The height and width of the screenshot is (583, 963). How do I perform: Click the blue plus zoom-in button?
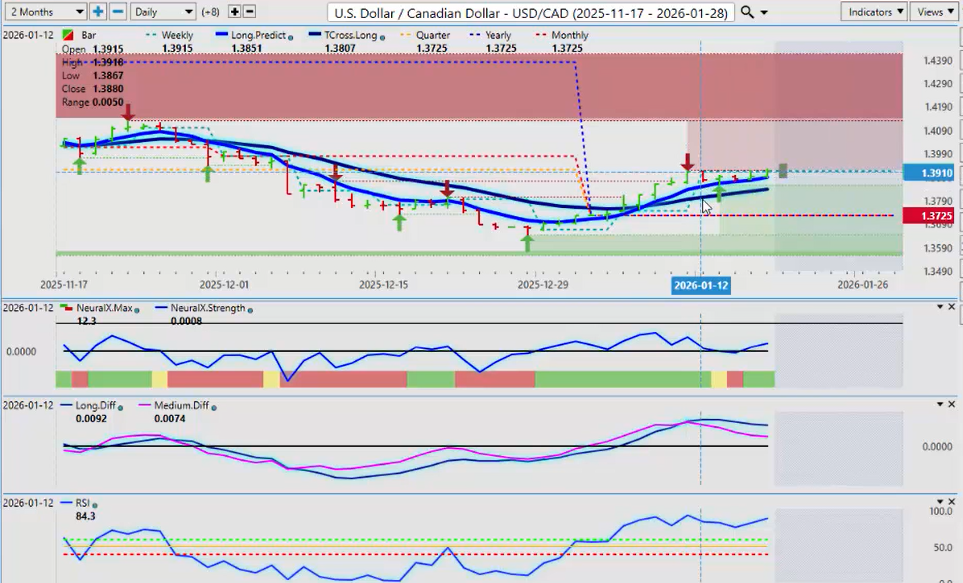click(98, 12)
